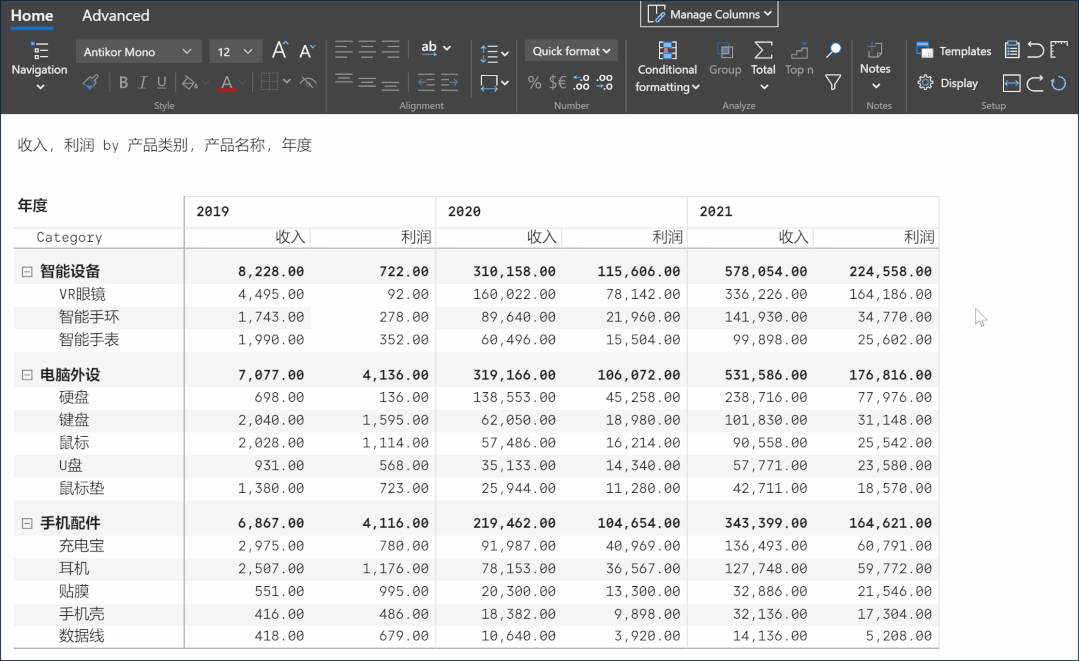Switch to the Home tab

[32, 15]
